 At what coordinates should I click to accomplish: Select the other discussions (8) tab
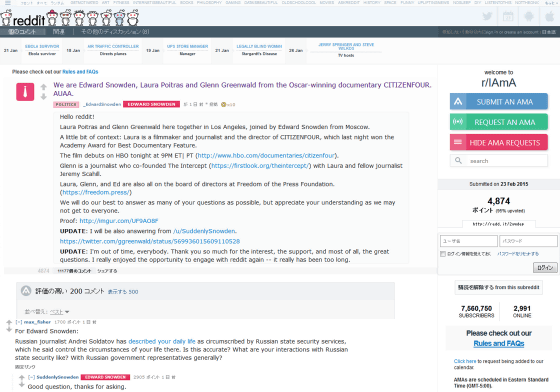[x=115, y=32]
